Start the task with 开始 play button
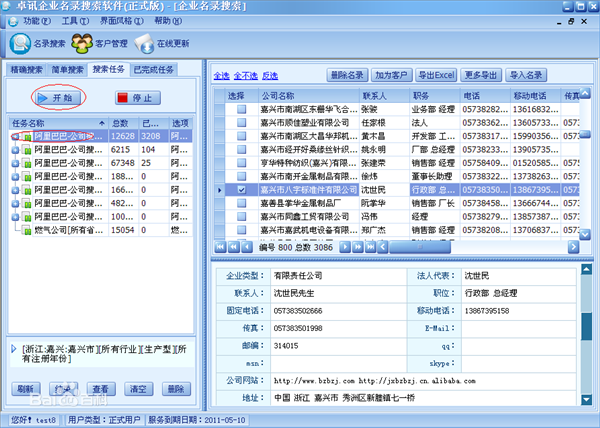 (58, 98)
